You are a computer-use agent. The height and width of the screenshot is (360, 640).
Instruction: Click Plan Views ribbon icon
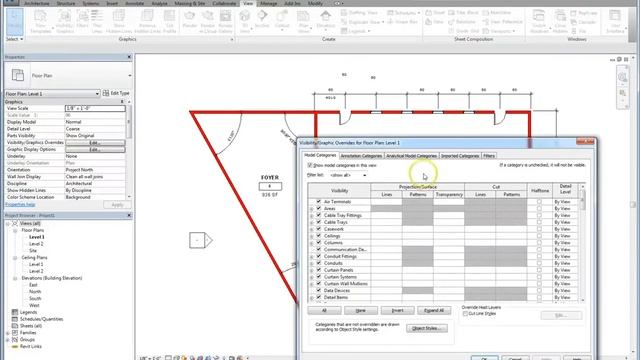tap(303, 21)
